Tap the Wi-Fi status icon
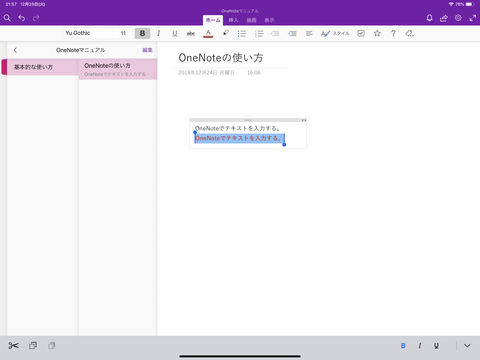 click(451, 4)
